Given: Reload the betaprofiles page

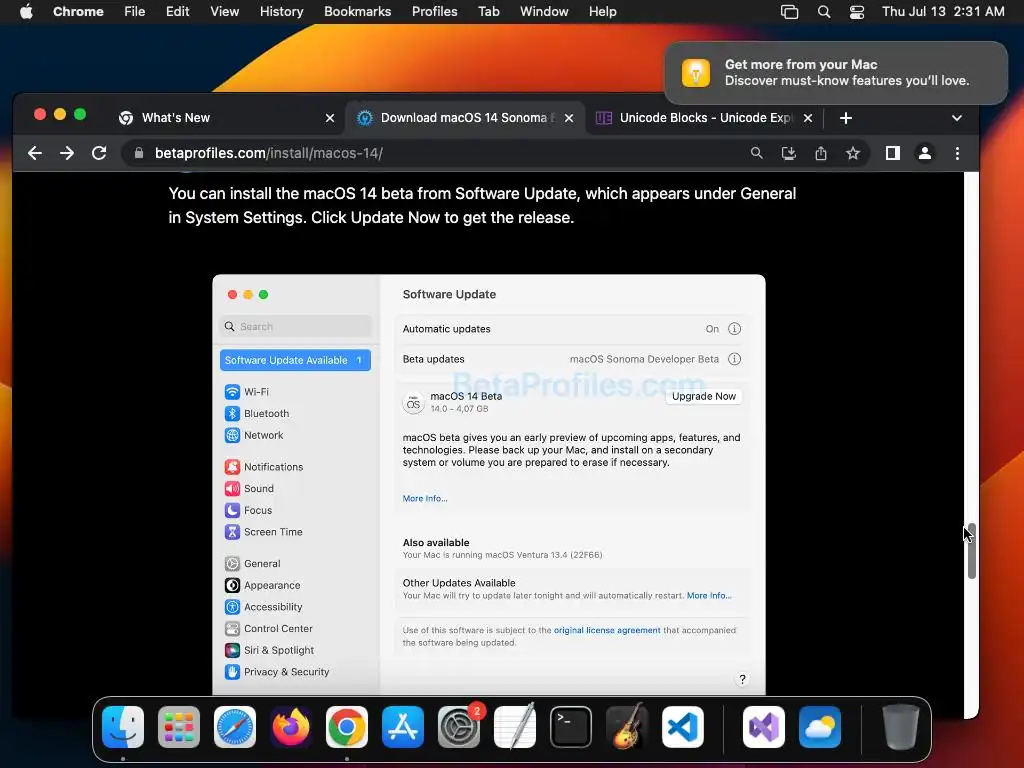Looking at the screenshot, I should (99, 153).
